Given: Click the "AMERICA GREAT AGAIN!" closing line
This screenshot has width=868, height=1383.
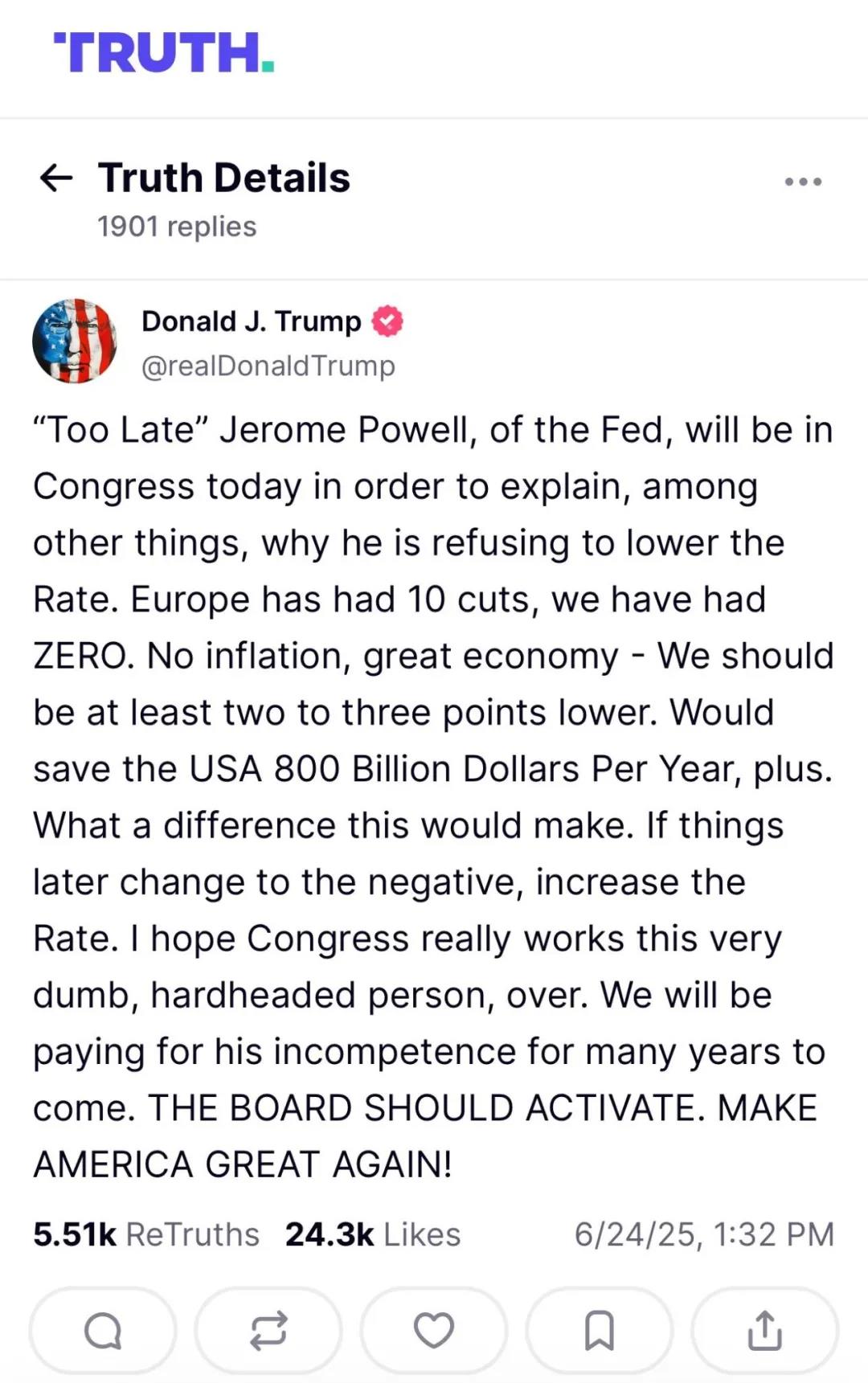Looking at the screenshot, I should (x=243, y=1164).
